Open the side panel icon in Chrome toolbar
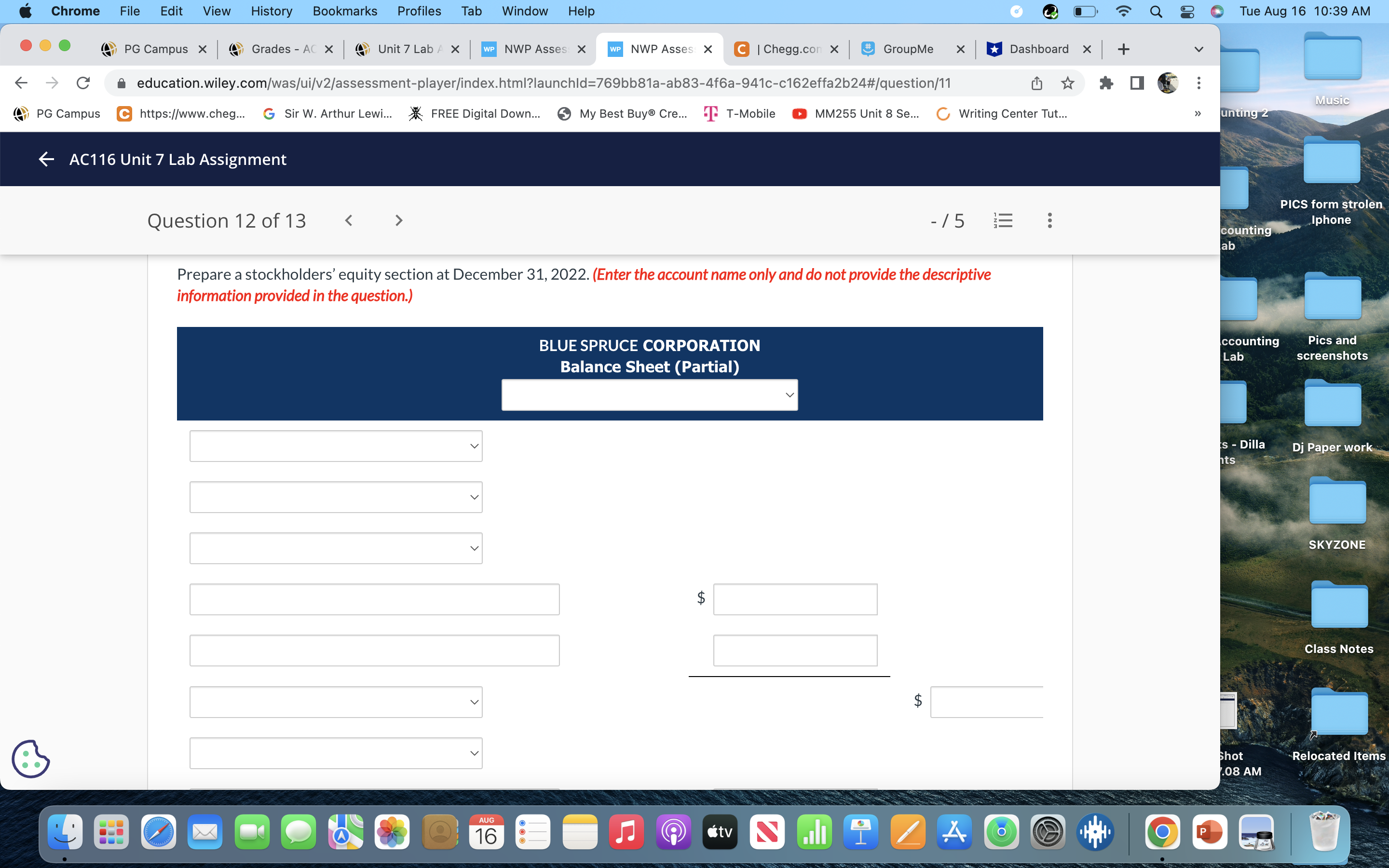This screenshot has height=868, width=1389. 1136,82
